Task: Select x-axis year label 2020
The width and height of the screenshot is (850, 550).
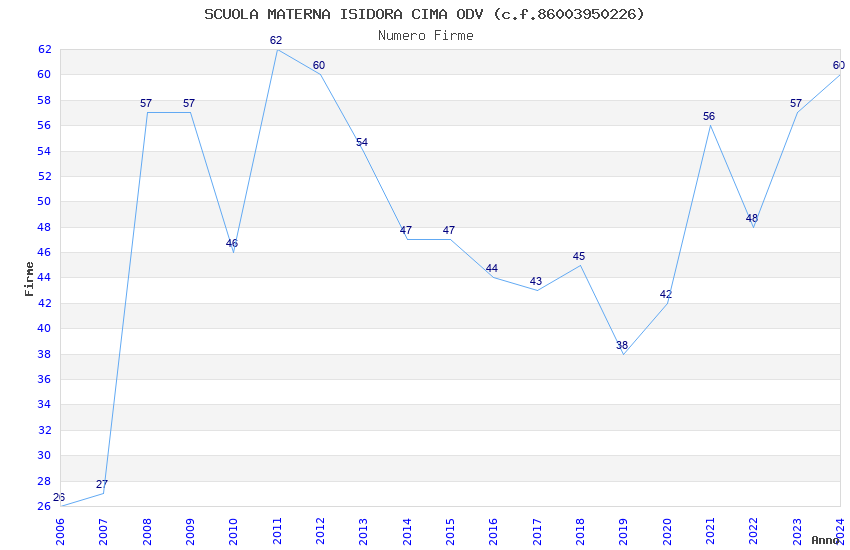Action: [x=667, y=531]
